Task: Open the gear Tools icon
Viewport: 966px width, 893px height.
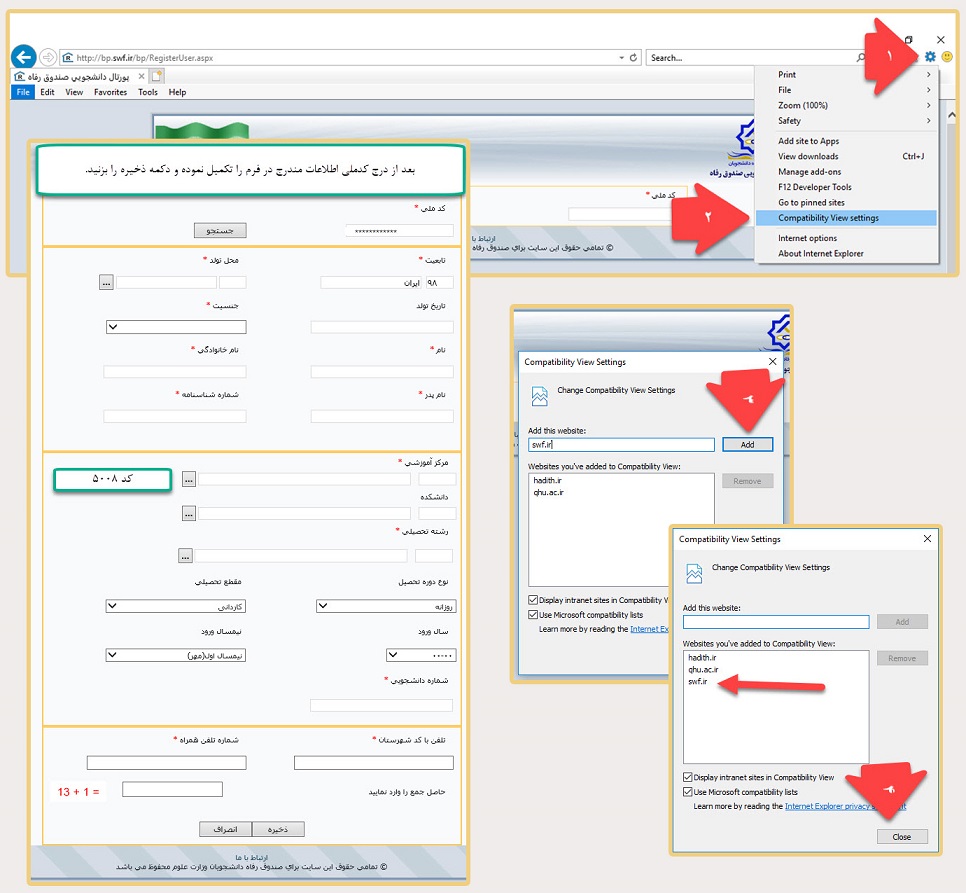Action: [930, 57]
